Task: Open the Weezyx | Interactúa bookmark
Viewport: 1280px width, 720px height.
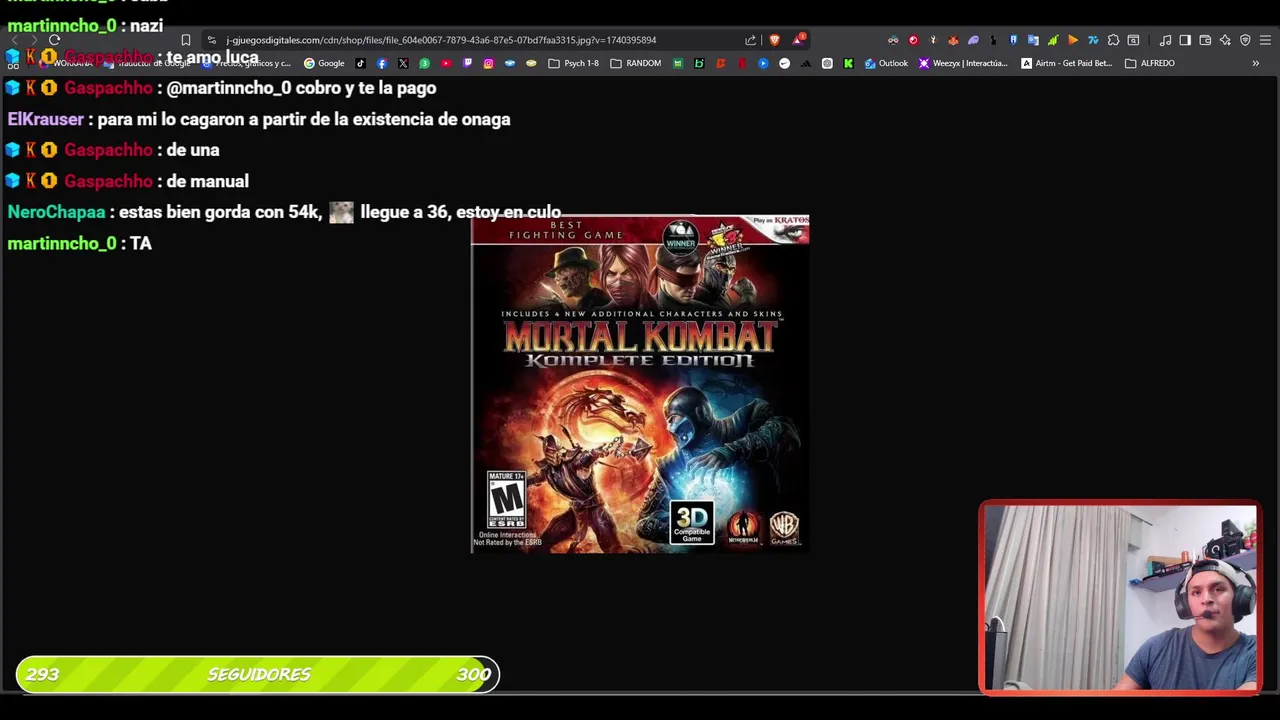Action: pos(963,63)
